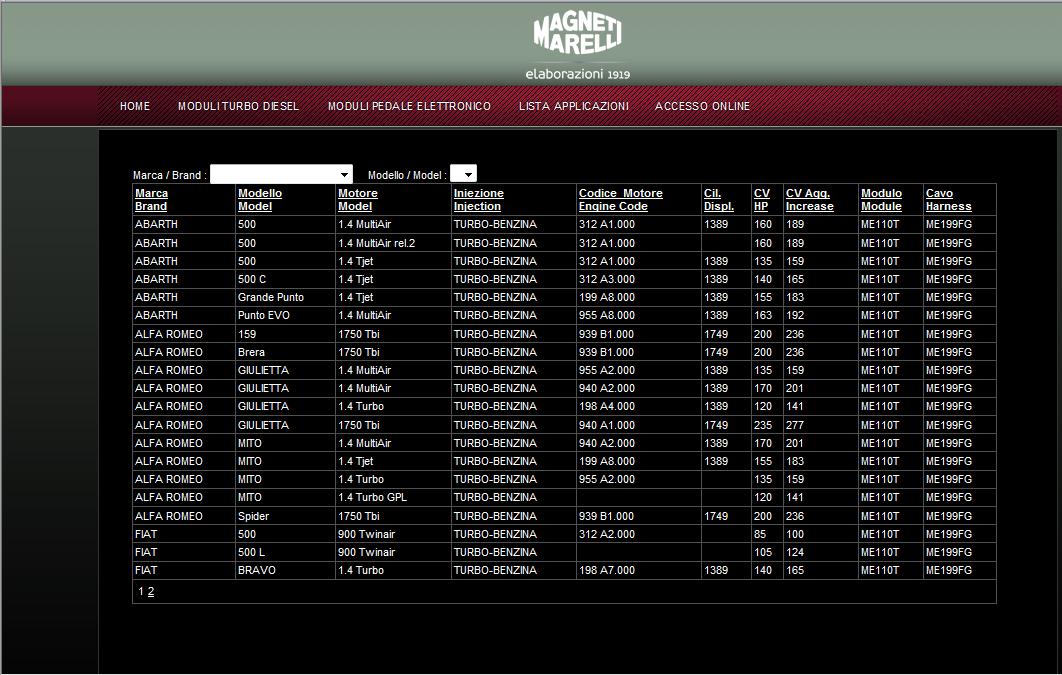The height and width of the screenshot is (675, 1062).
Task: Click 'ABARTH' in the Punto EVO row
Action: [x=156, y=315]
